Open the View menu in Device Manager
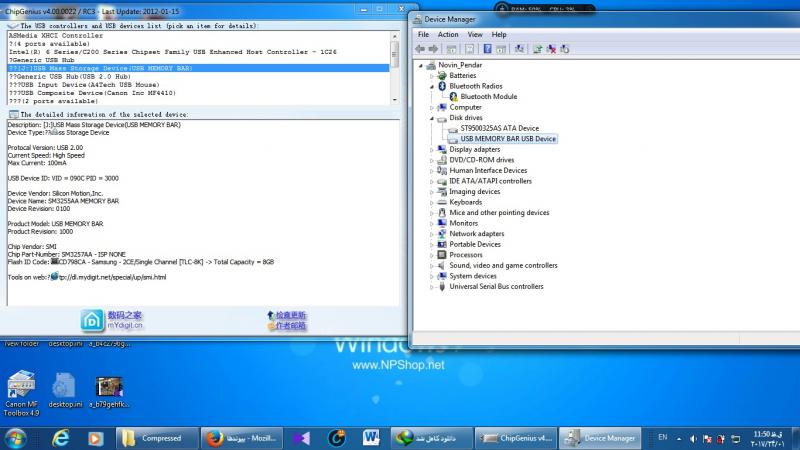The height and width of the screenshot is (450, 800). pos(475,34)
